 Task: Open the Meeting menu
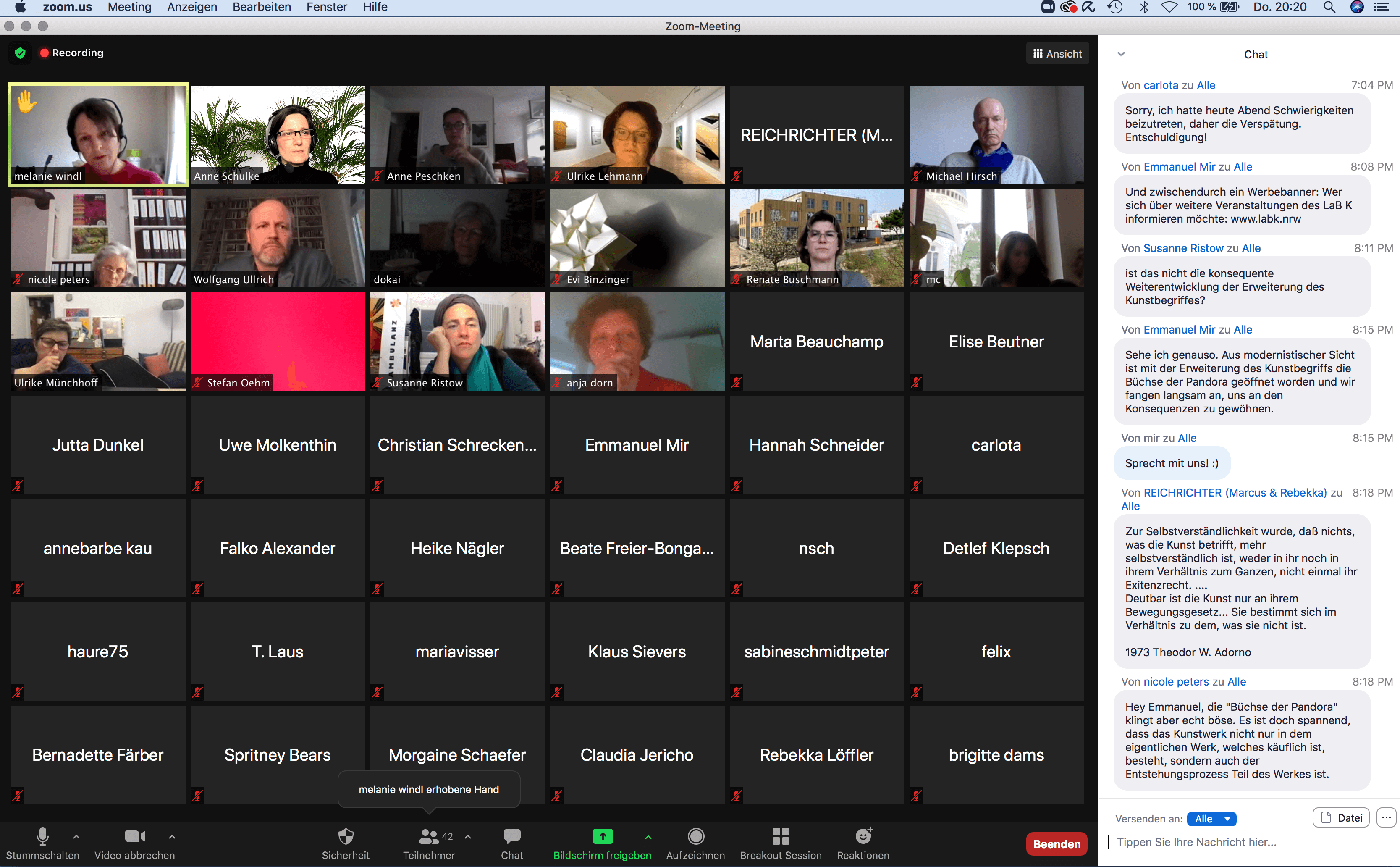129,7
